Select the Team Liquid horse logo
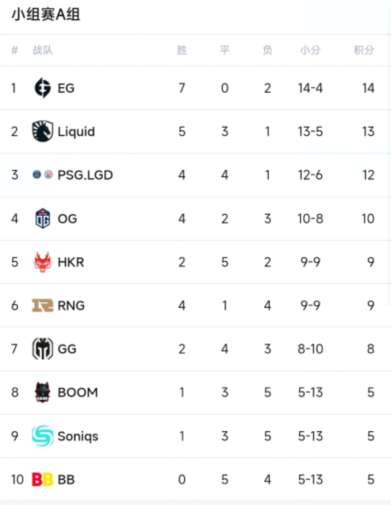Image resolution: width=391 pixels, height=505 pixels. (x=42, y=131)
